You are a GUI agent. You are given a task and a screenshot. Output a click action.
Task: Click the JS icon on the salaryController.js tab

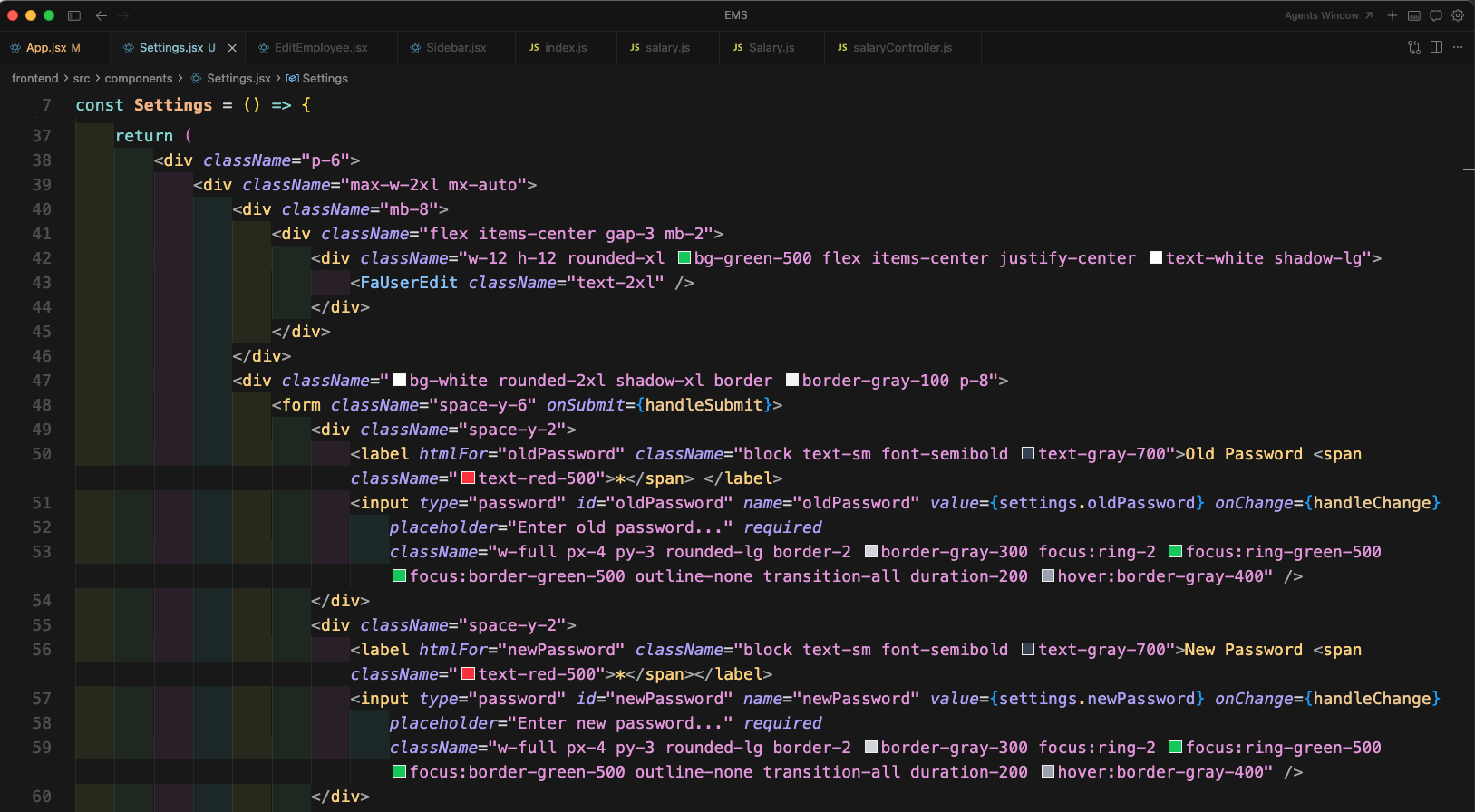pos(842,47)
